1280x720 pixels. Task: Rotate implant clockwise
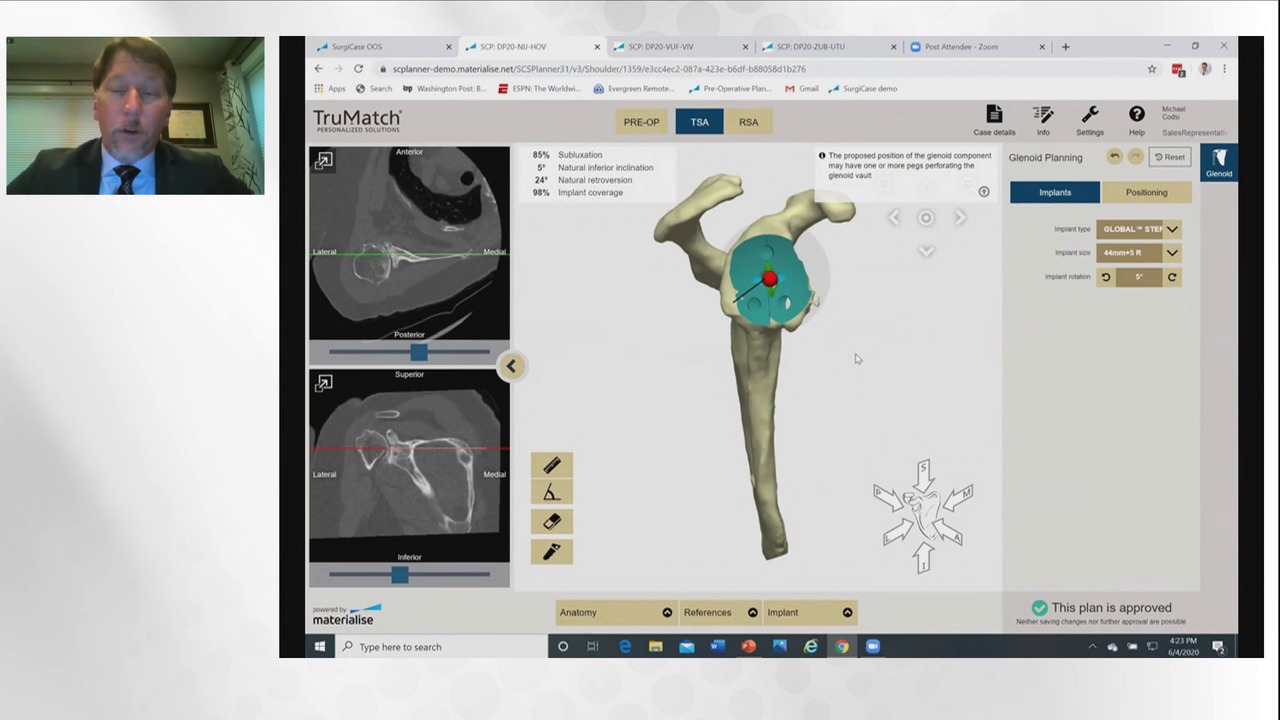[1172, 277]
